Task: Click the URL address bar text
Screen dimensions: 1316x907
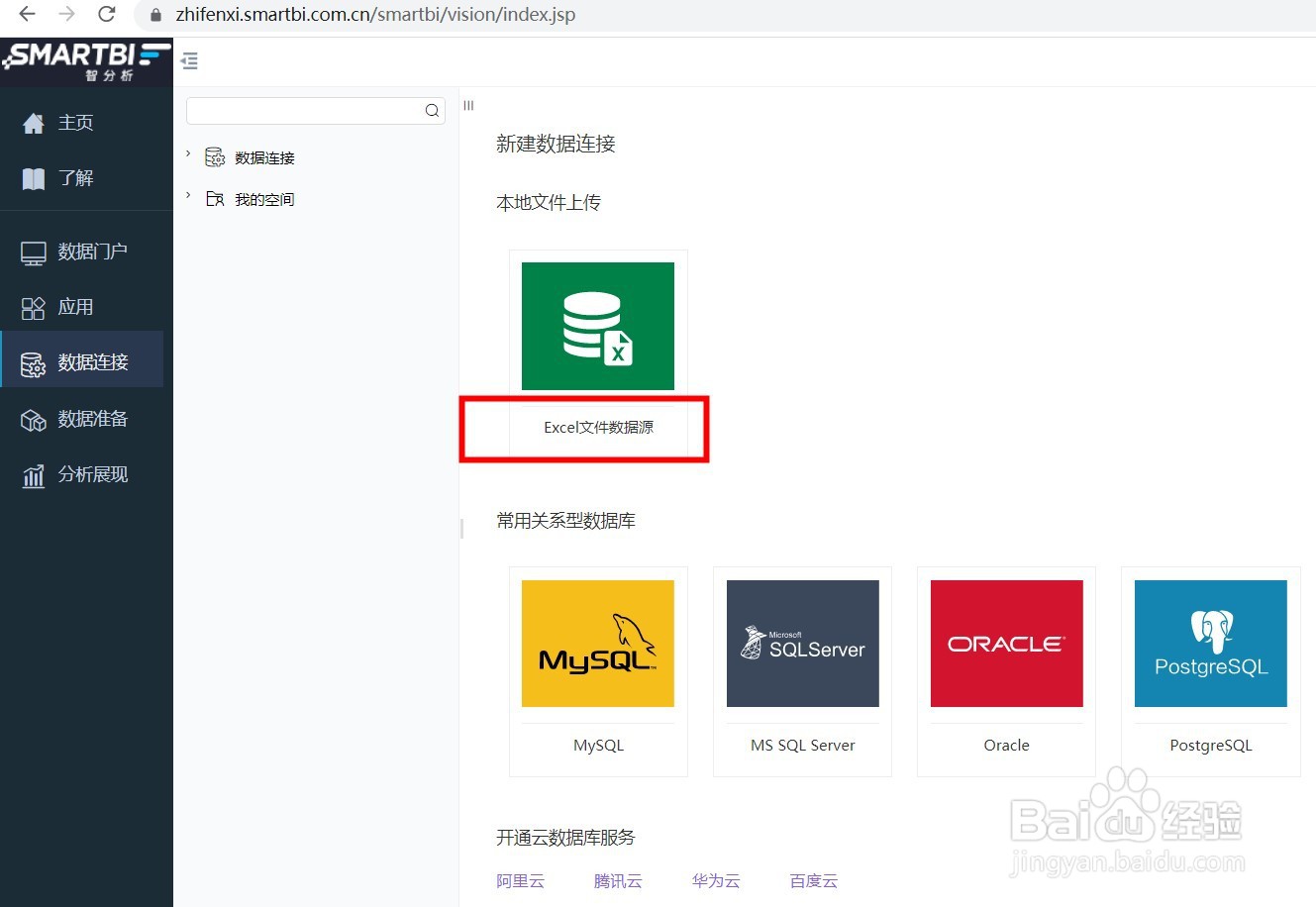Action: click(375, 15)
